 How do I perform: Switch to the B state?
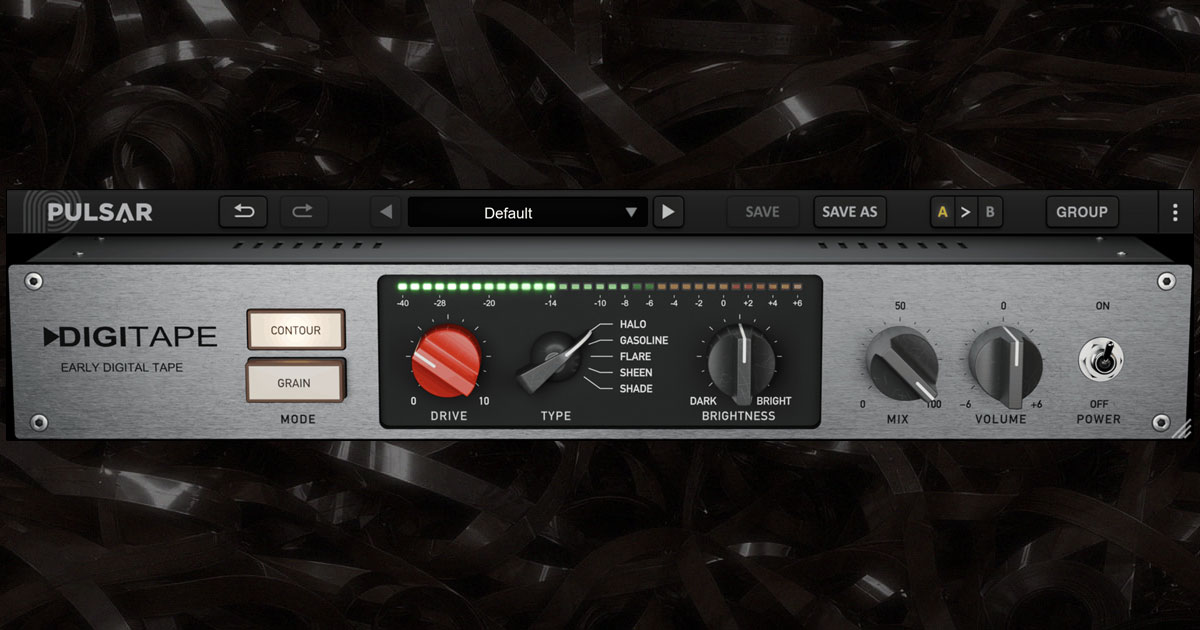point(990,212)
